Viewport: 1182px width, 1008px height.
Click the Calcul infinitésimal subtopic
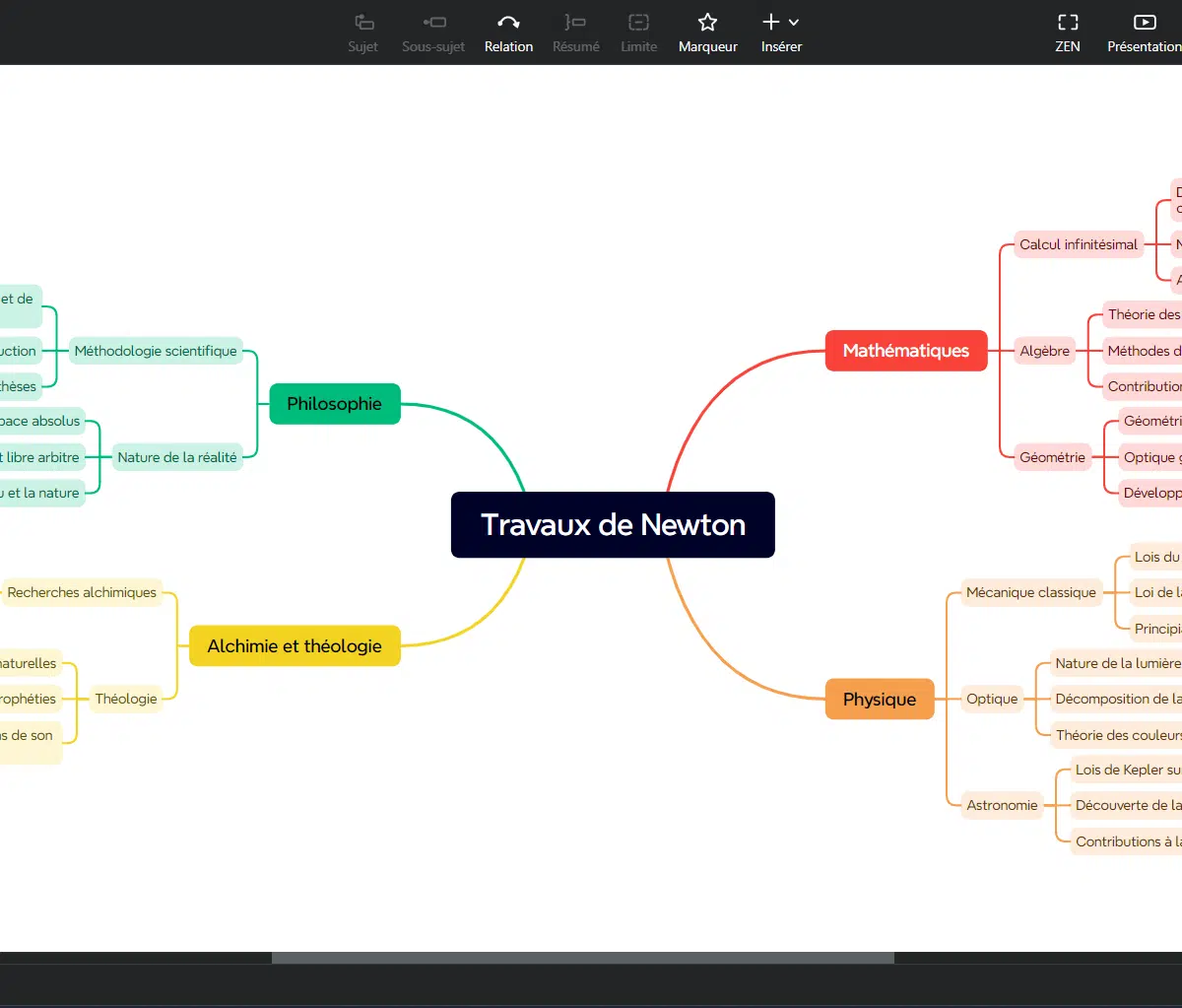tap(1079, 244)
